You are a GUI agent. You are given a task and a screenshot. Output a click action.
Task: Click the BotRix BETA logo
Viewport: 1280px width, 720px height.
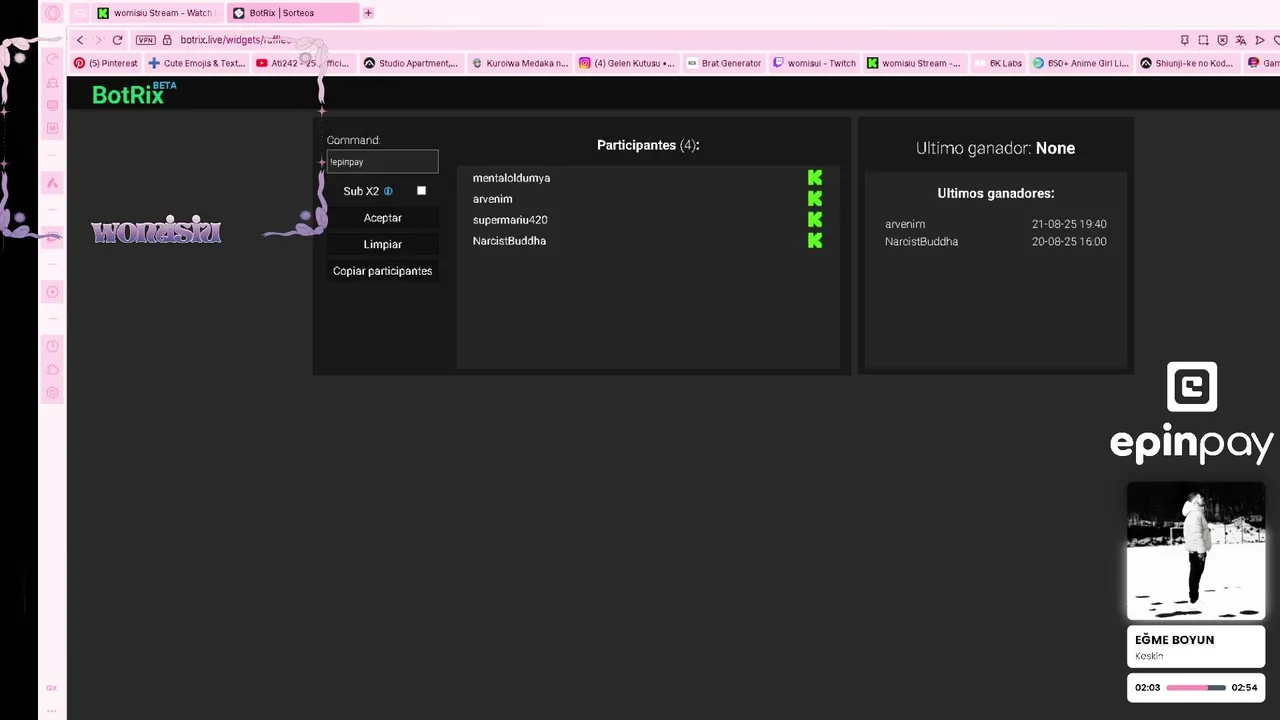134,94
